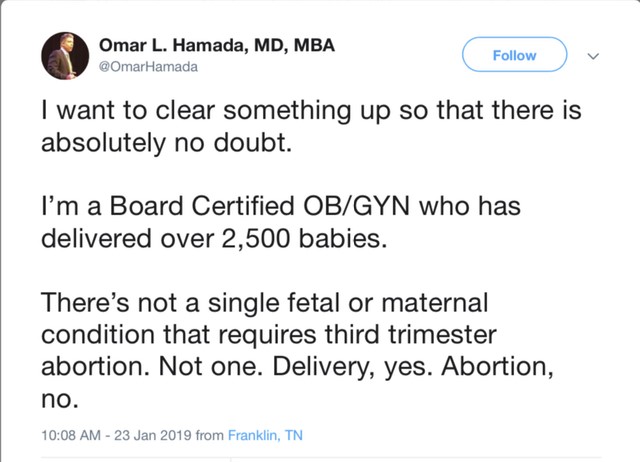Click Omar Hamada's profile avatar photo

[x=66, y=55]
